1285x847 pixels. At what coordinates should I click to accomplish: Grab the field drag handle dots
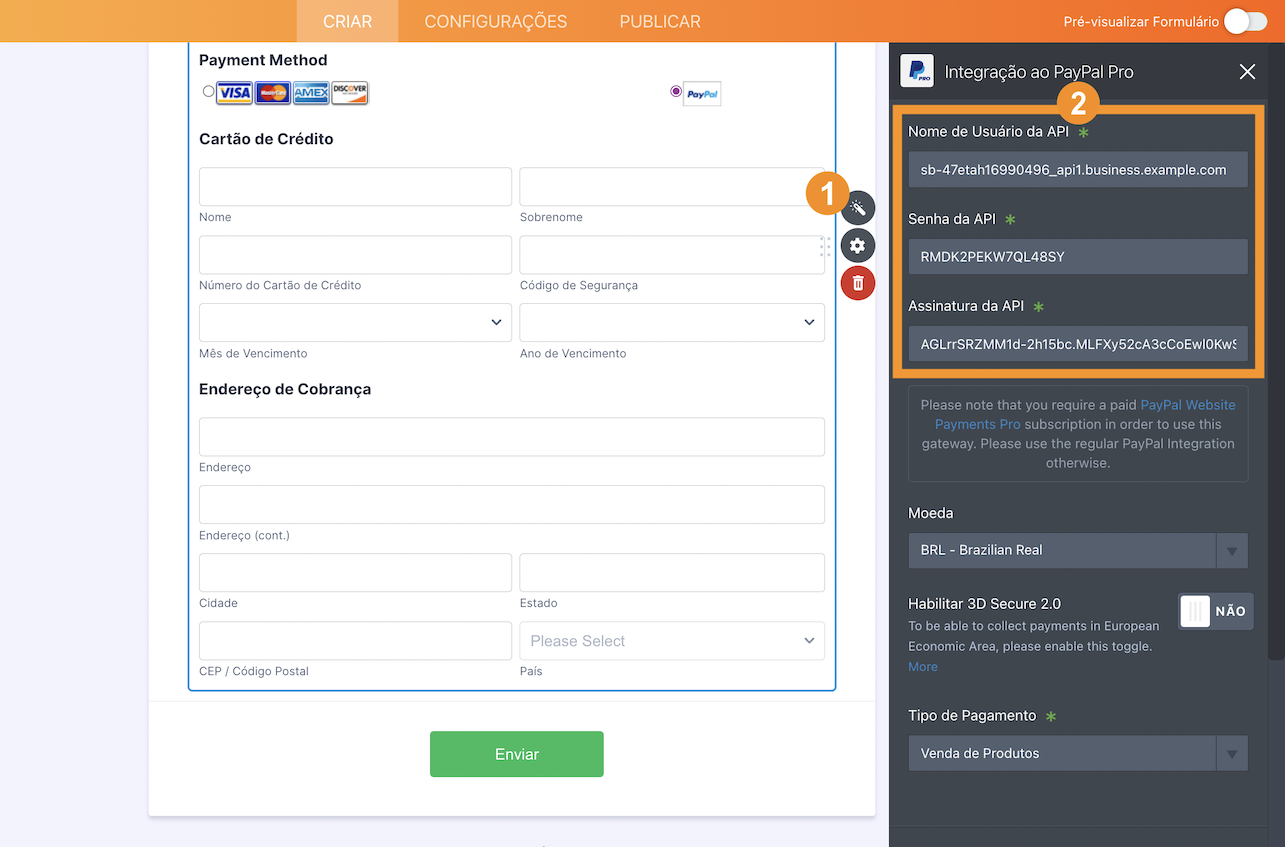[825, 247]
